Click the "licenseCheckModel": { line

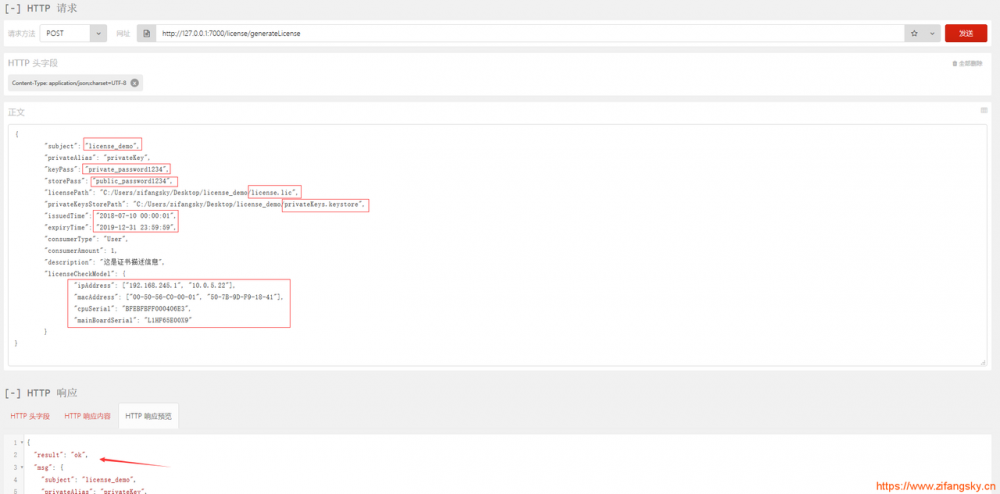pyautogui.click(x=84, y=273)
